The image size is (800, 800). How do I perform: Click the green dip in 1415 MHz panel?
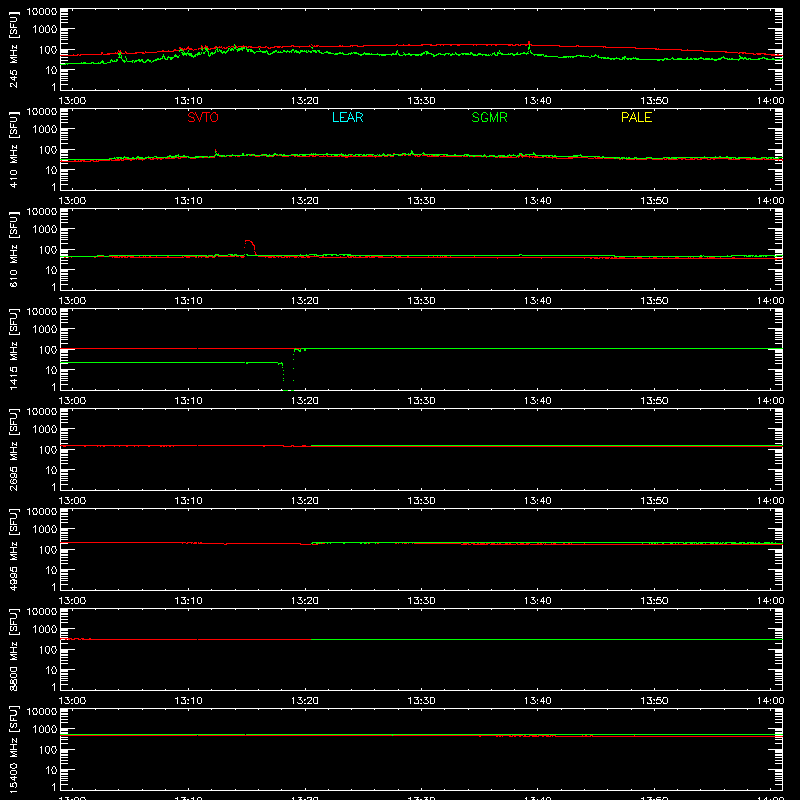tap(288, 377)
